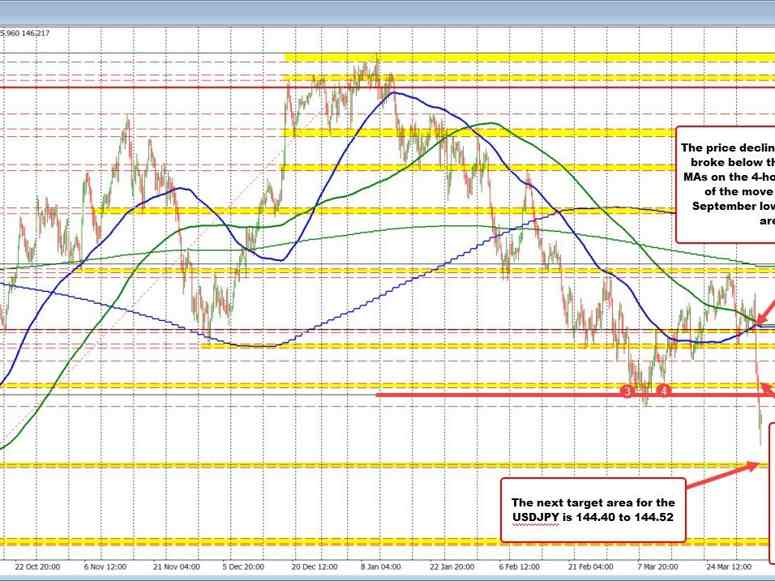Select the 21 Feb 04:00 axis label

pyautogui.click(x=591, y=566)
